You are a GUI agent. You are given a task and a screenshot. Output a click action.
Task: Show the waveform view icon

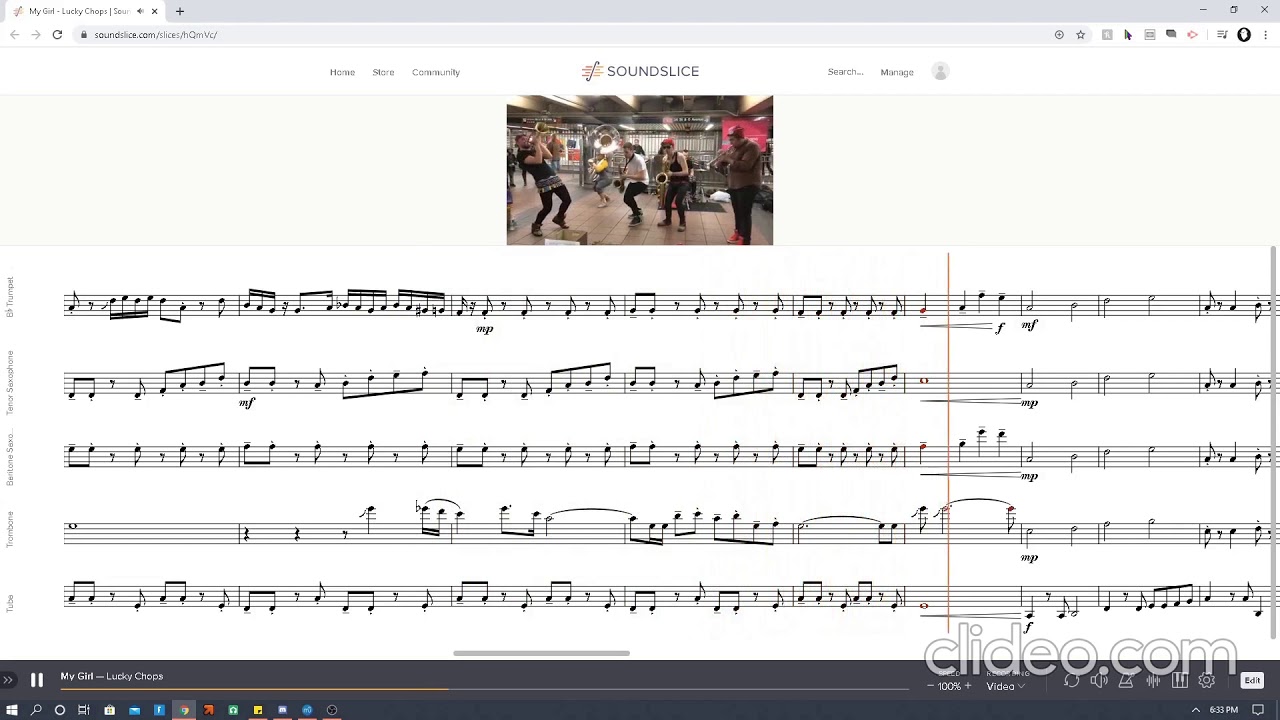1153,681
